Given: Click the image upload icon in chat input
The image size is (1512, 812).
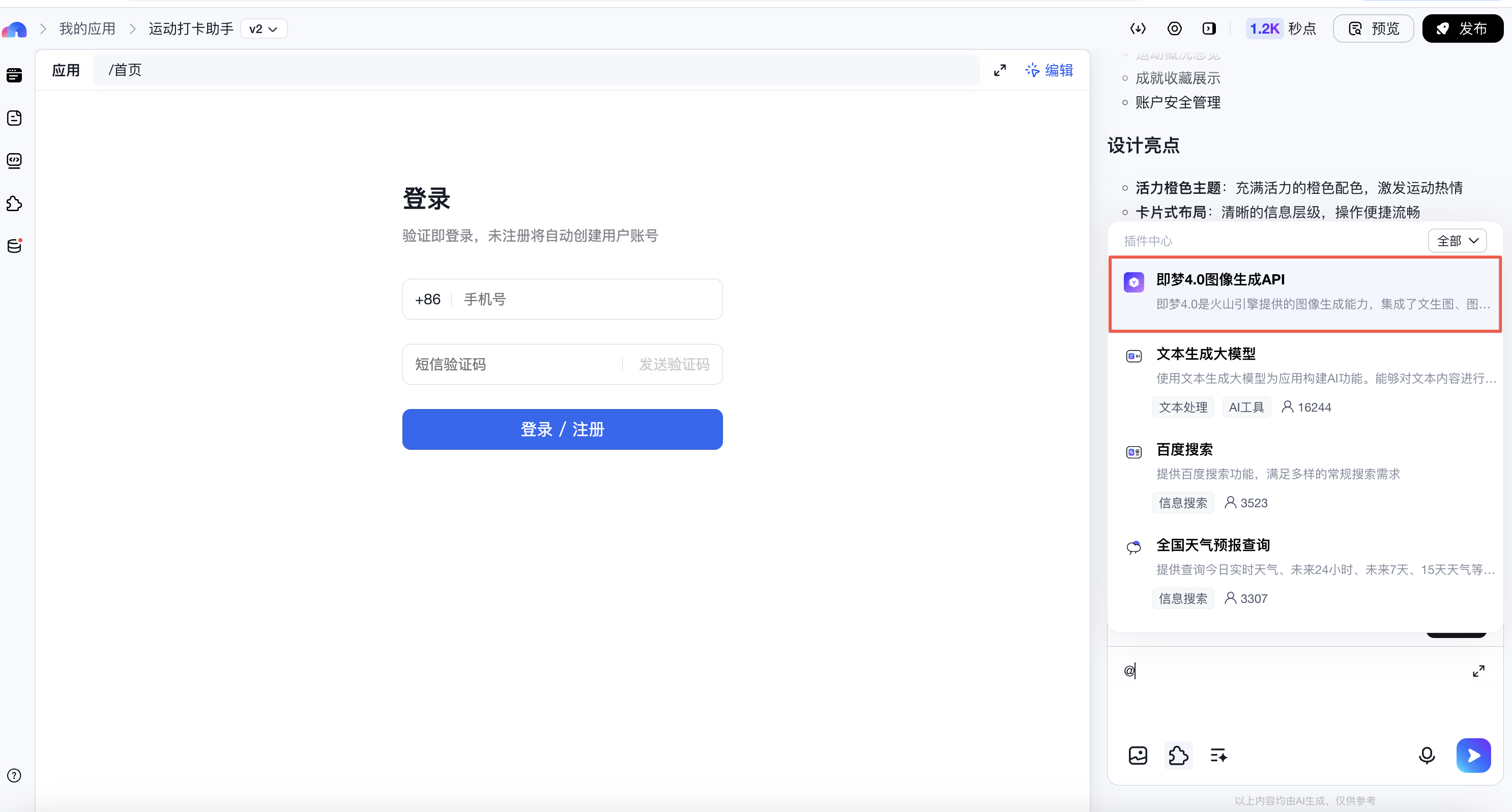Looking at the screenshot, I should click(1138, 755).
